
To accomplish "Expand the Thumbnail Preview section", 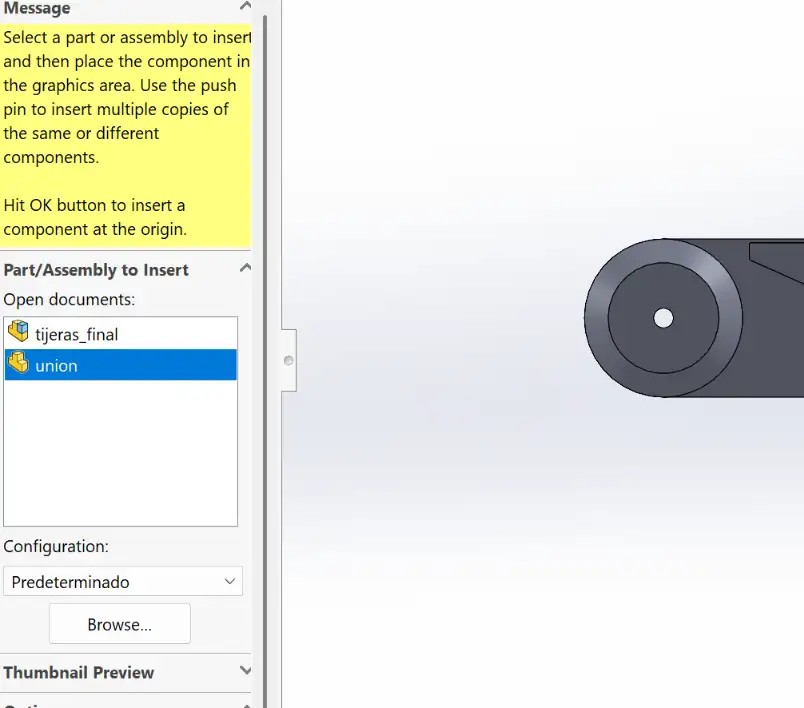I will (x=246, y=671).
